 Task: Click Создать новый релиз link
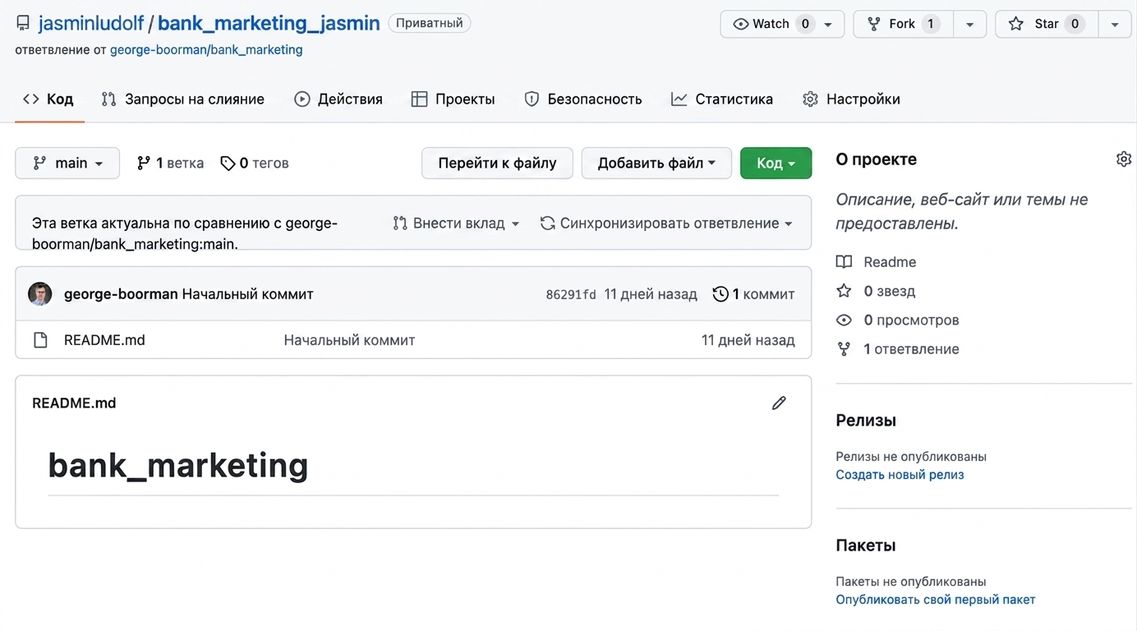pyautogui.click(x=900, y=475)
